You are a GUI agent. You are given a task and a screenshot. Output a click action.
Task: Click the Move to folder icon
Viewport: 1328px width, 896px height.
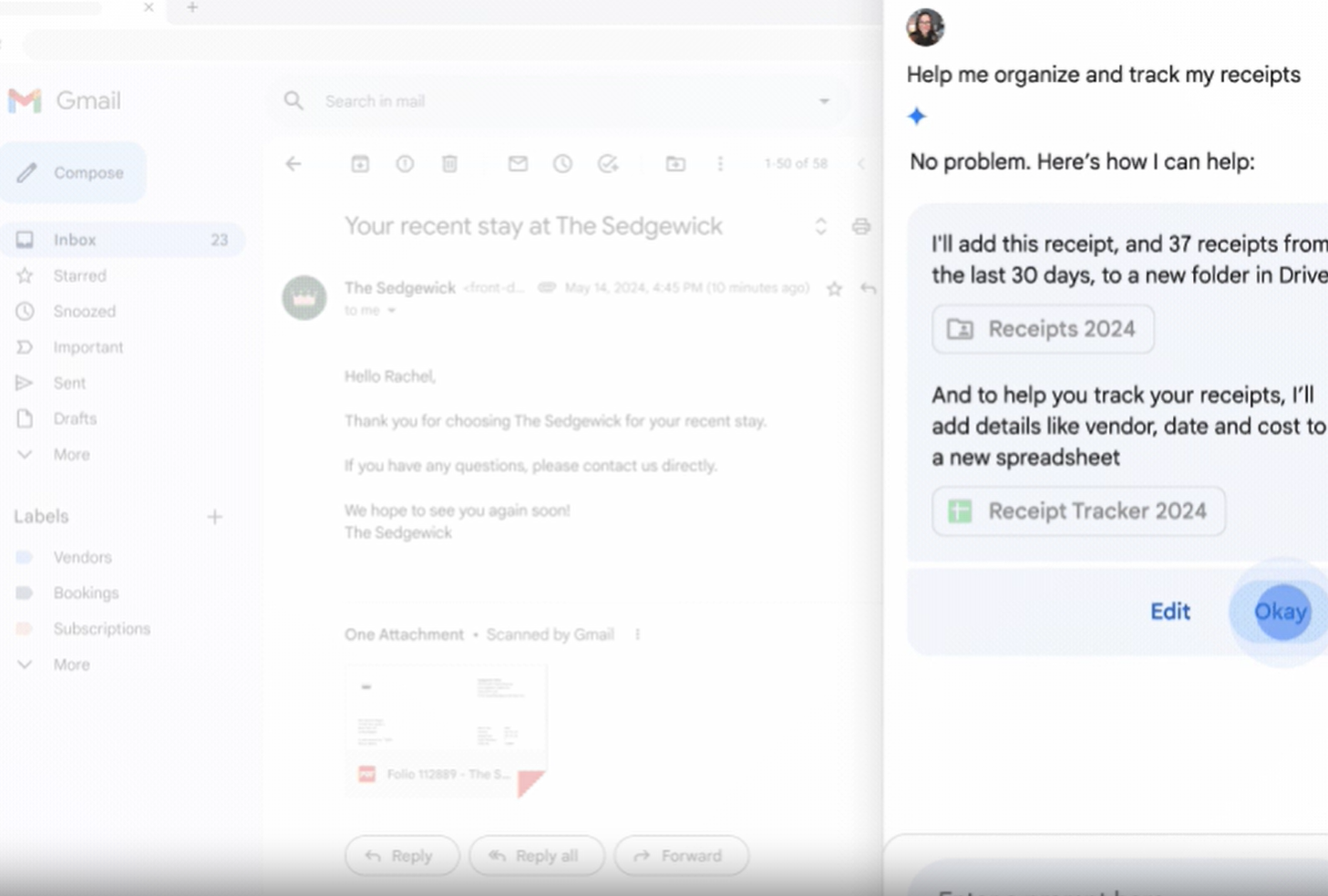(x=675, y=164)
